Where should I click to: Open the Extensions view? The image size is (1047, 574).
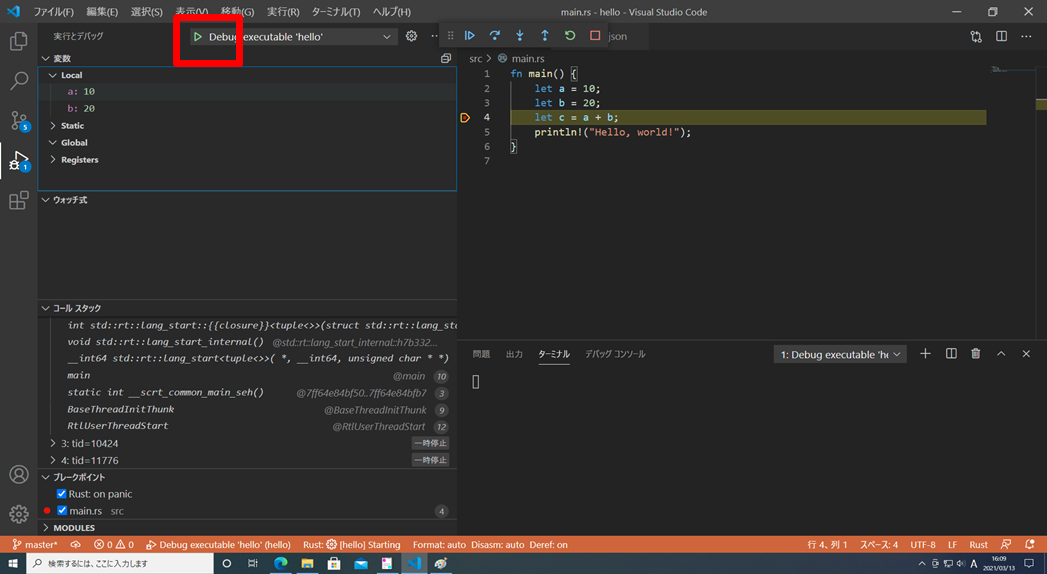19,200
